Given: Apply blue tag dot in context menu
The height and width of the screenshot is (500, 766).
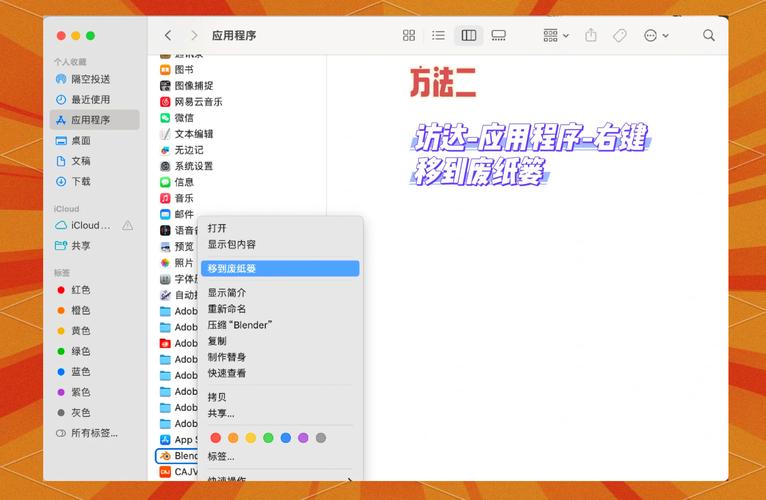Looking at the screenshot, I should click(286, 438).
